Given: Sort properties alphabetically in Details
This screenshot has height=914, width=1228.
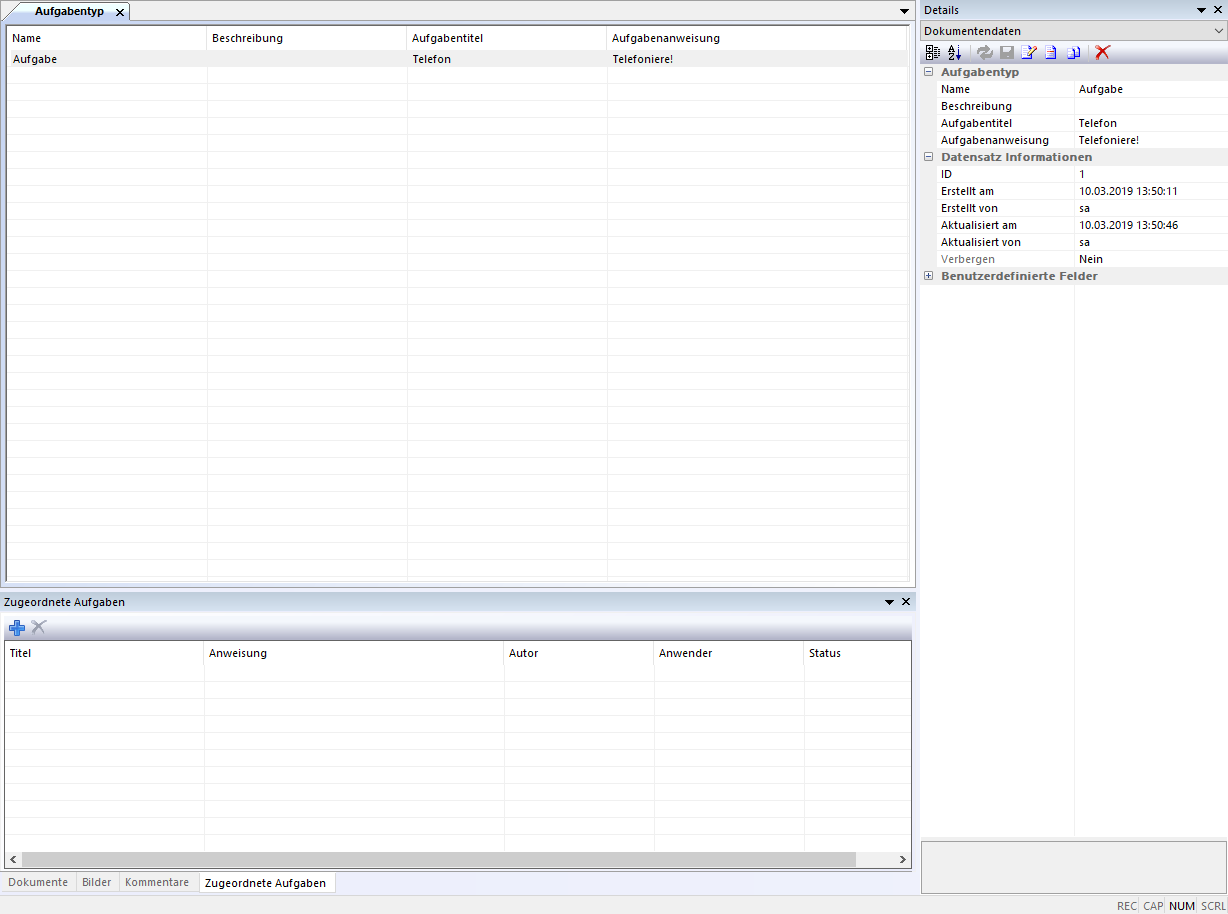Looking at the screenshot, I should 954,52.
